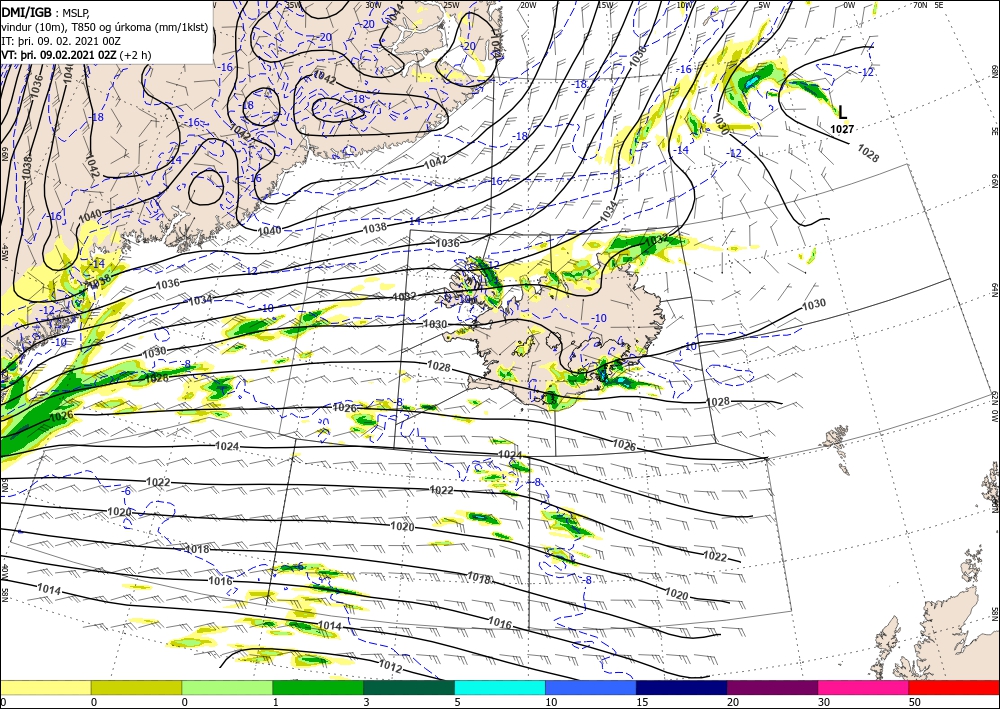Image resolution: width=1000 pixels, height=709 pixels.
Task: Click the legend scale value '3'
Action: [x=367, y=702]
